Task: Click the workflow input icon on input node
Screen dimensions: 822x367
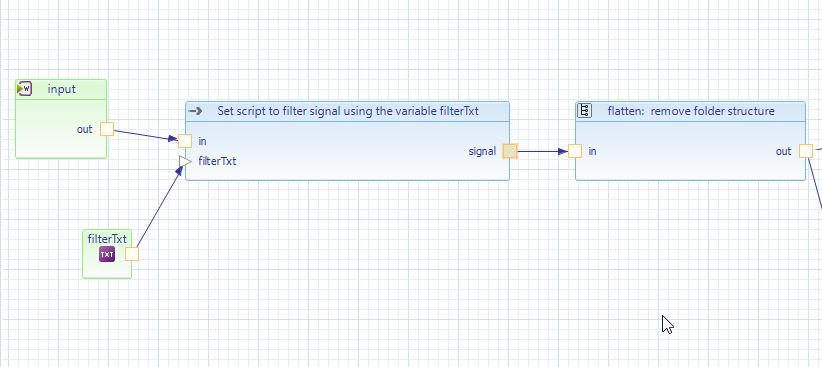Action: coord(25,89)
